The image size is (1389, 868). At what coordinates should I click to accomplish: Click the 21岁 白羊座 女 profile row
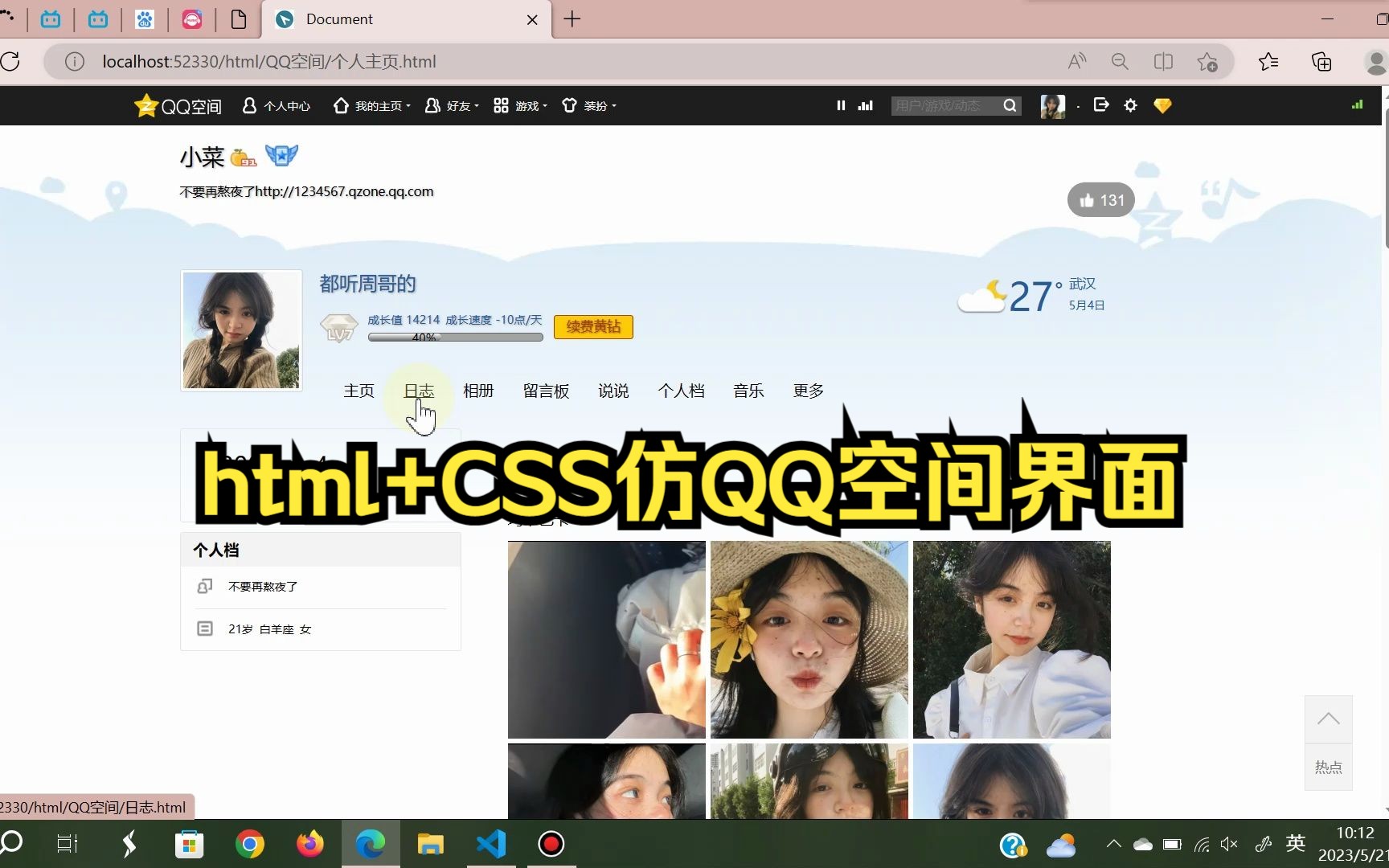coord(321,629)
